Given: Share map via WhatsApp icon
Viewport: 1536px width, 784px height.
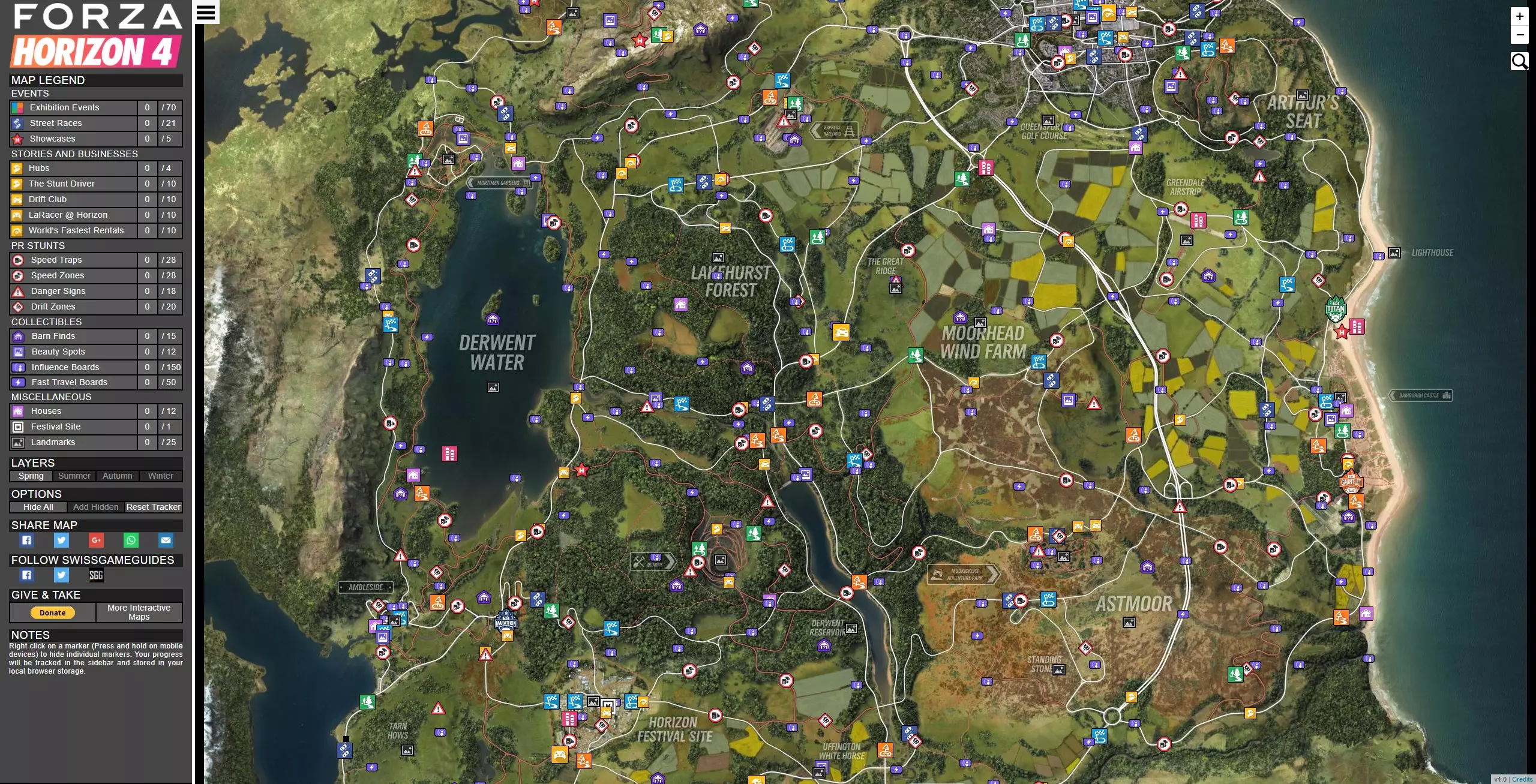Looking at the screenshot, I should pyautogui.click(x=131, y=540).
